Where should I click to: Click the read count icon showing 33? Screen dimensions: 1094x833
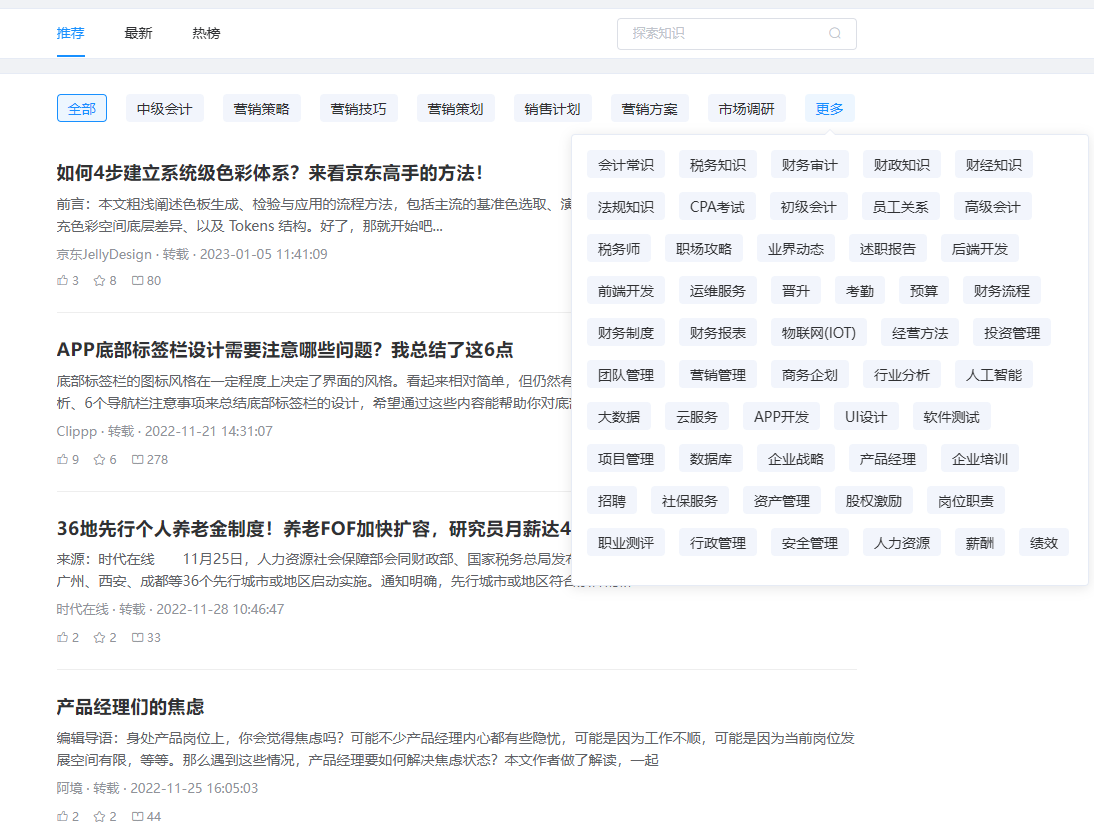coord(137,637)
